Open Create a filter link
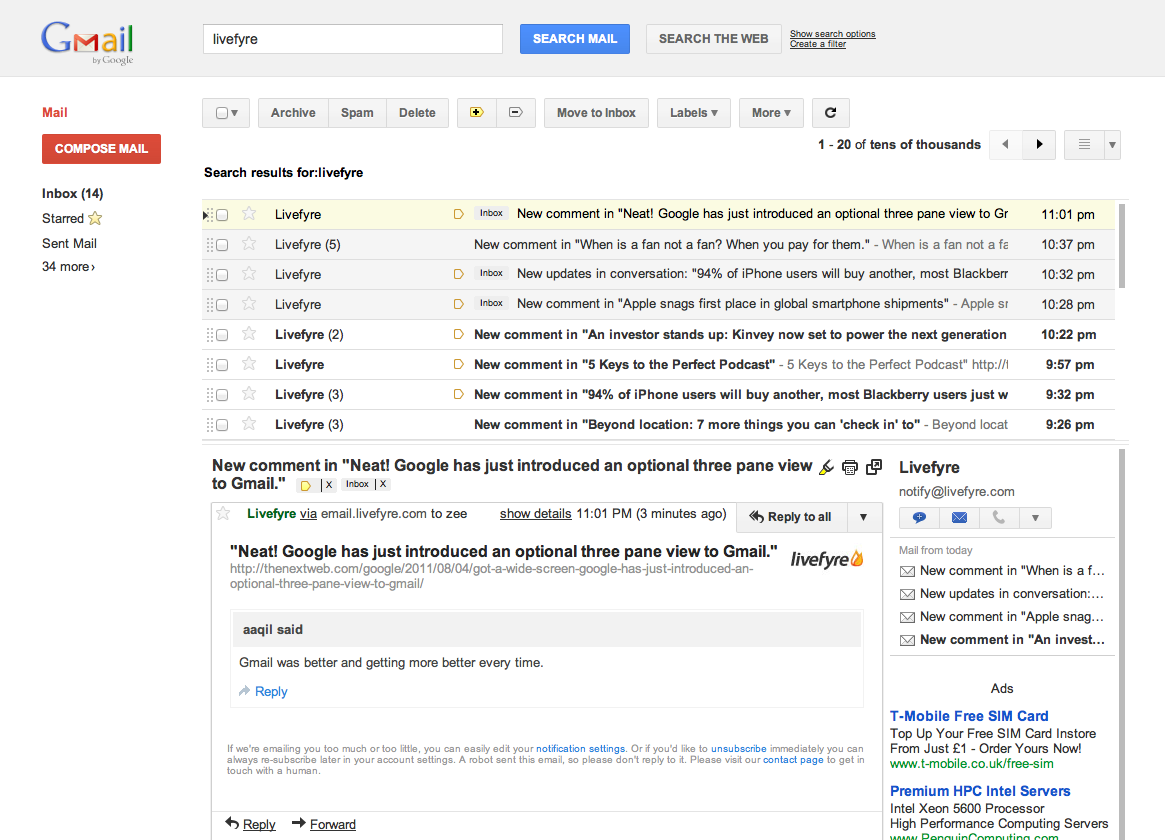1165x840 pixels. 817,44
